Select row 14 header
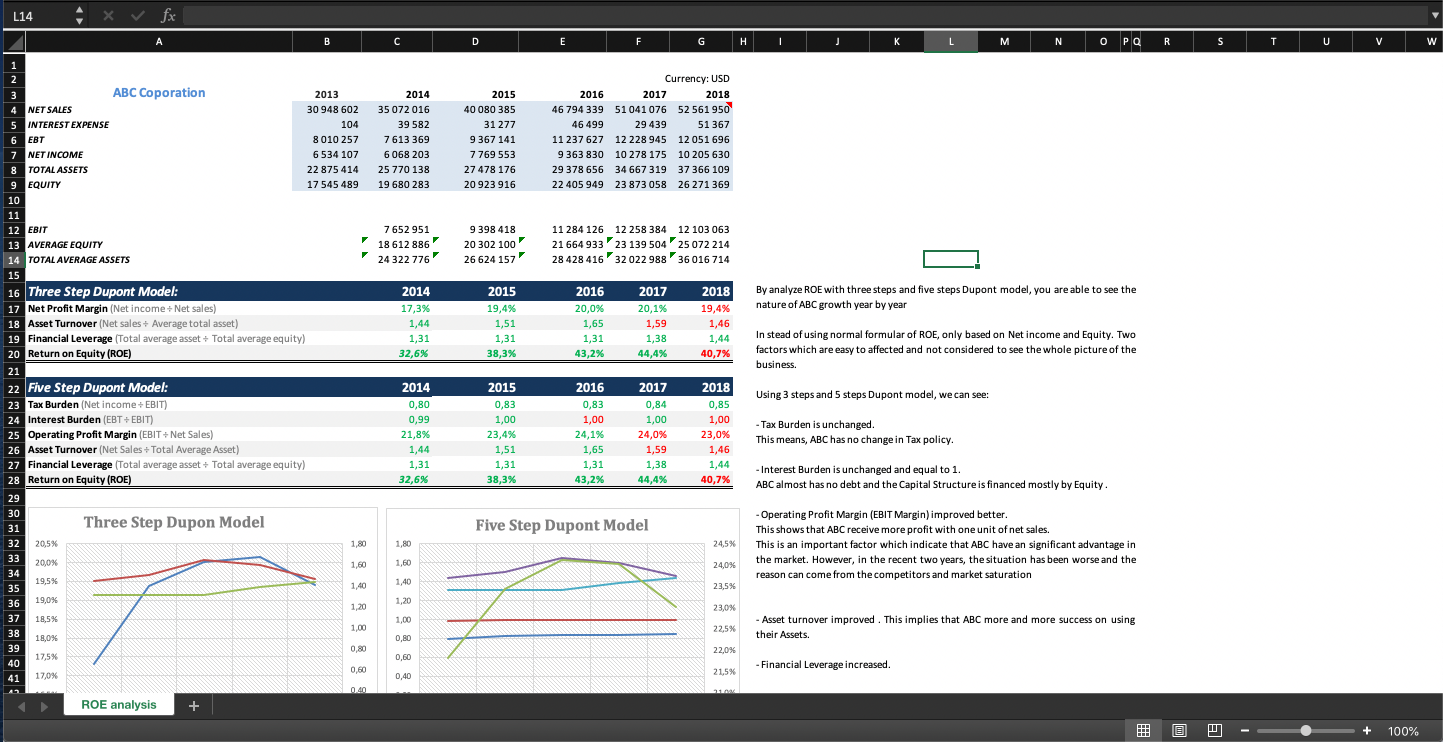Screen dimensions: 1443x742 [x=13, y=259]
